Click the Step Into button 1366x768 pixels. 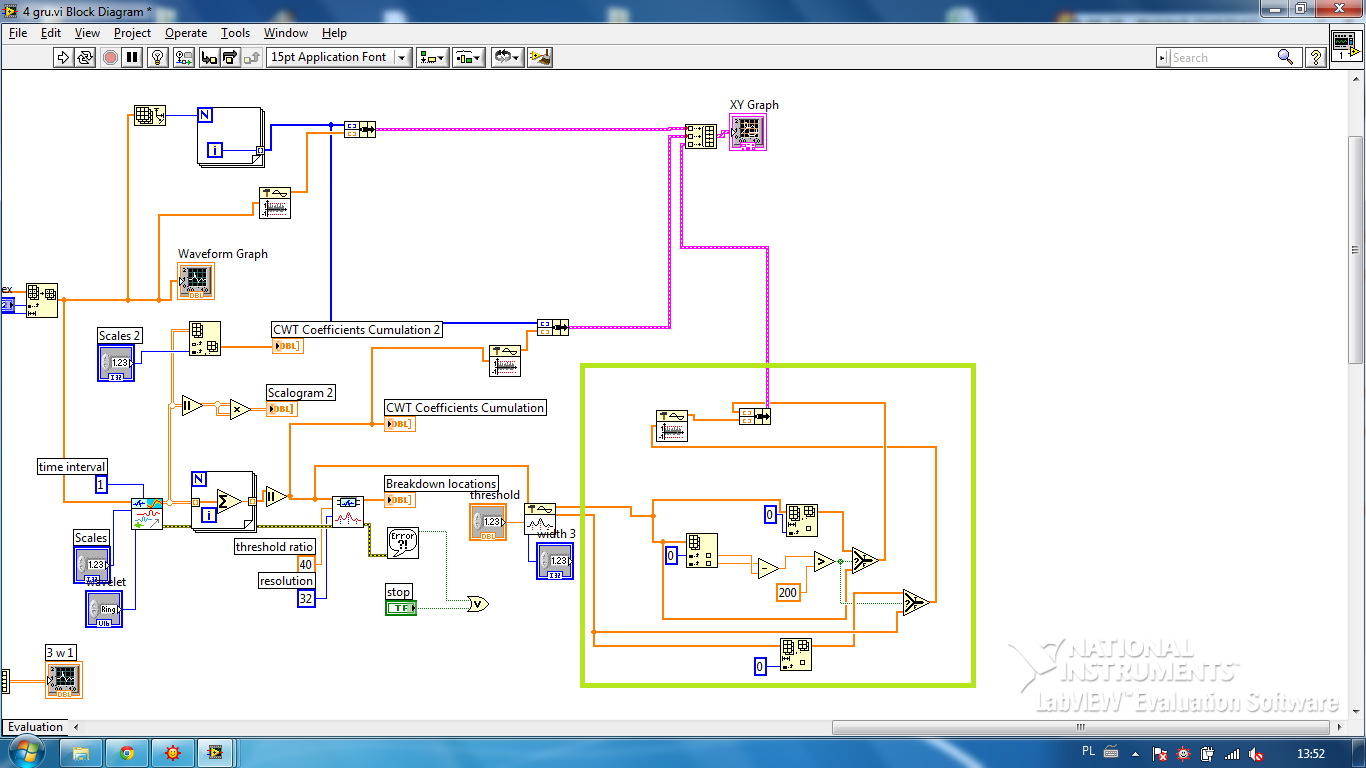click(x=209, y=57)
